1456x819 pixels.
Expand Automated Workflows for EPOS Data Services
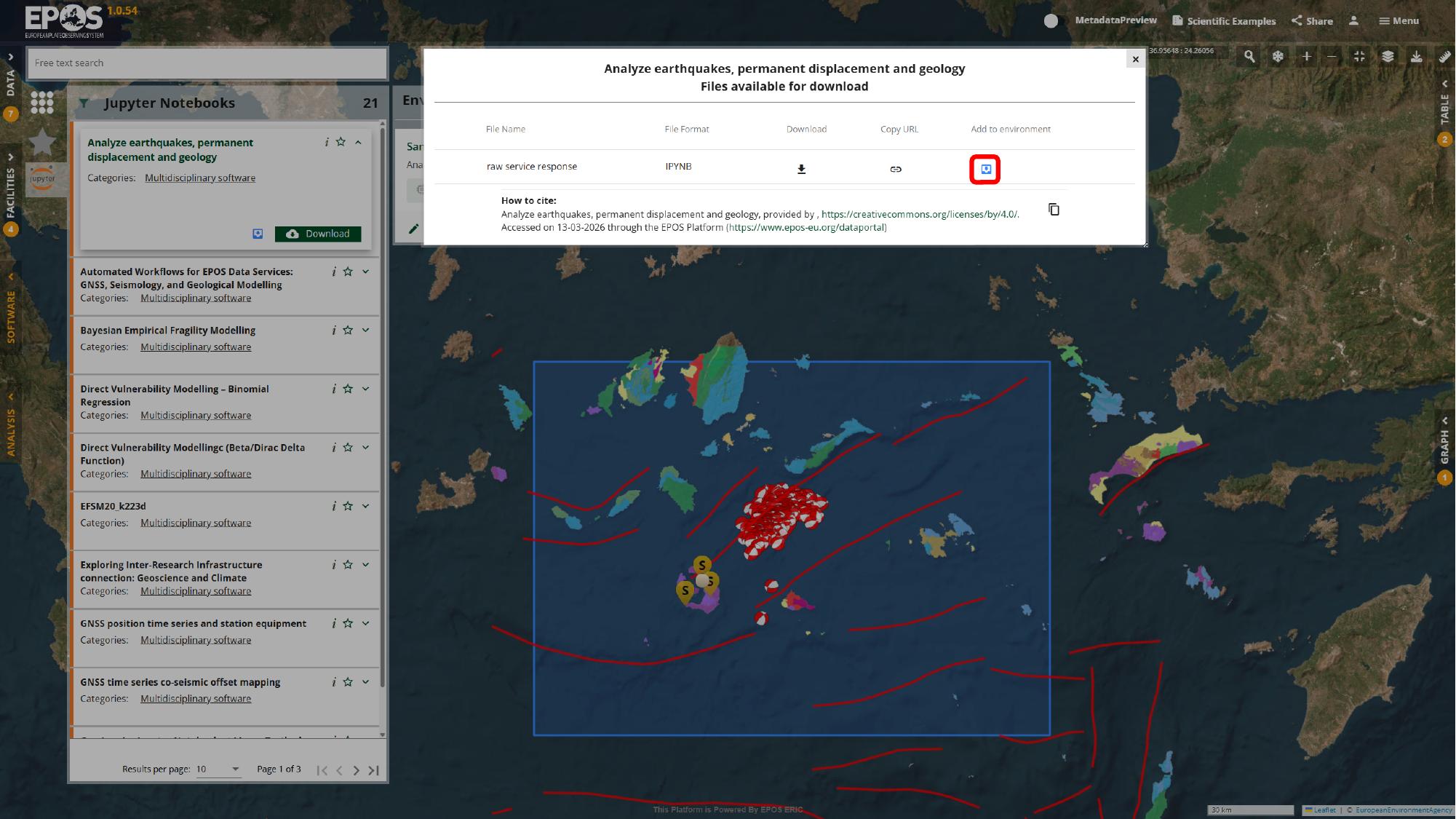(365, 272)
